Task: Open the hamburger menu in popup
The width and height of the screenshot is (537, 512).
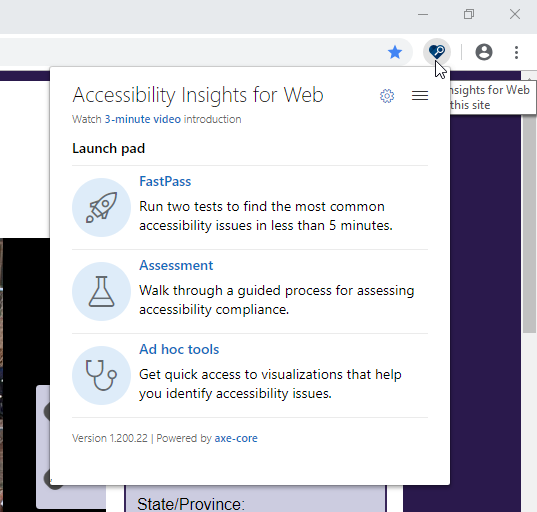Action: [420, 96]
